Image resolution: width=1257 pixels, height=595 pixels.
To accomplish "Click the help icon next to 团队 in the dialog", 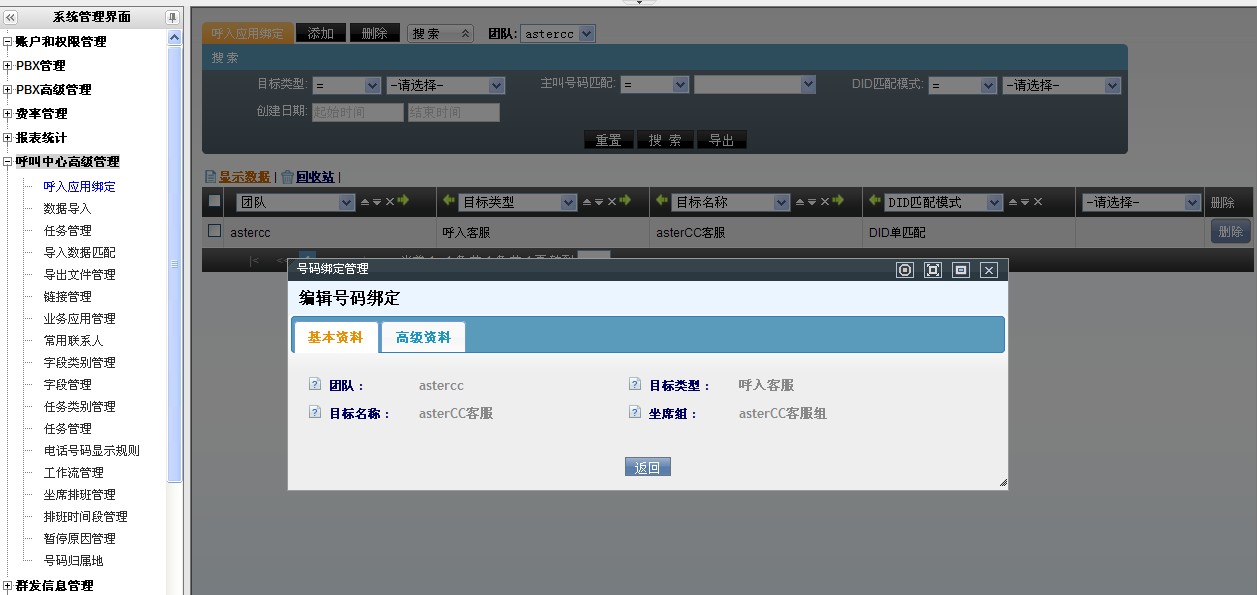I will 315,385.
